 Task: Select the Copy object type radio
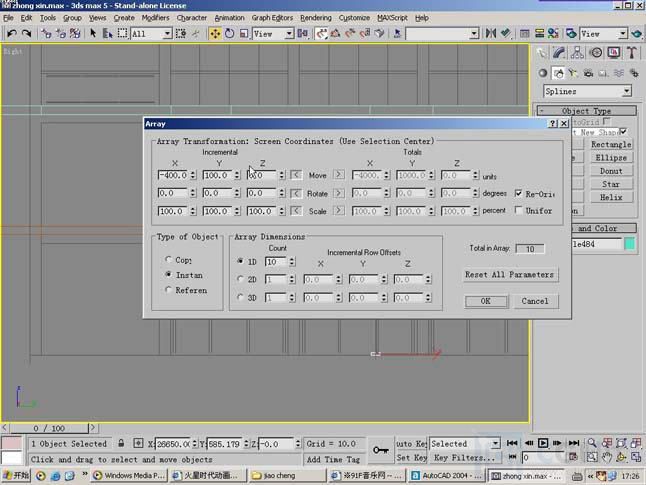click(168, 259)
